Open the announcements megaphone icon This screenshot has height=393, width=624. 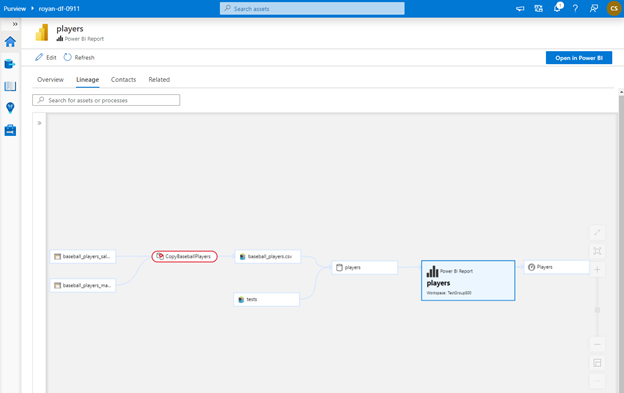click(x=520, y=8)
